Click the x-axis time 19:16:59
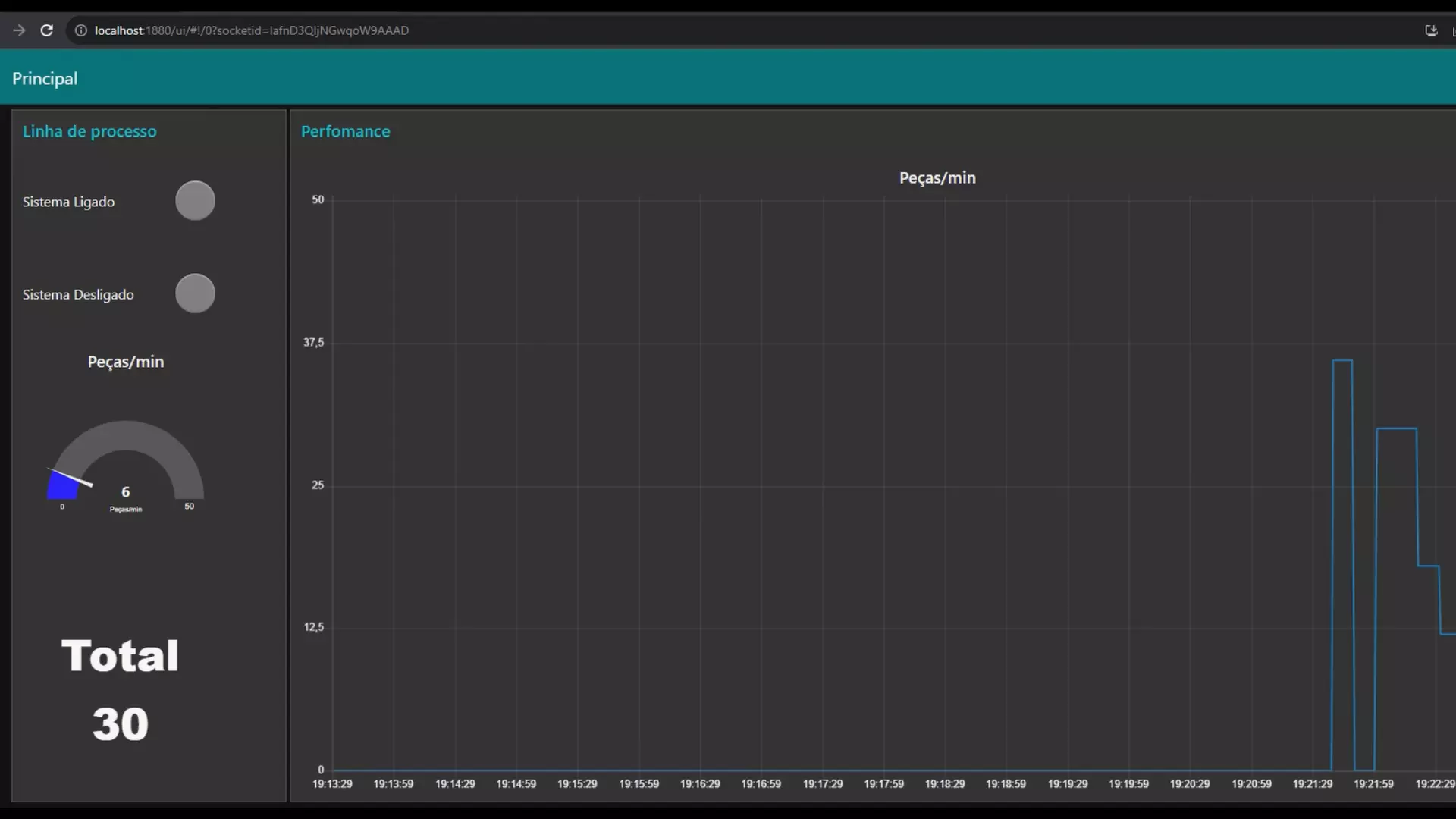This screenshot has height=819, width=1456. (761, 784)
